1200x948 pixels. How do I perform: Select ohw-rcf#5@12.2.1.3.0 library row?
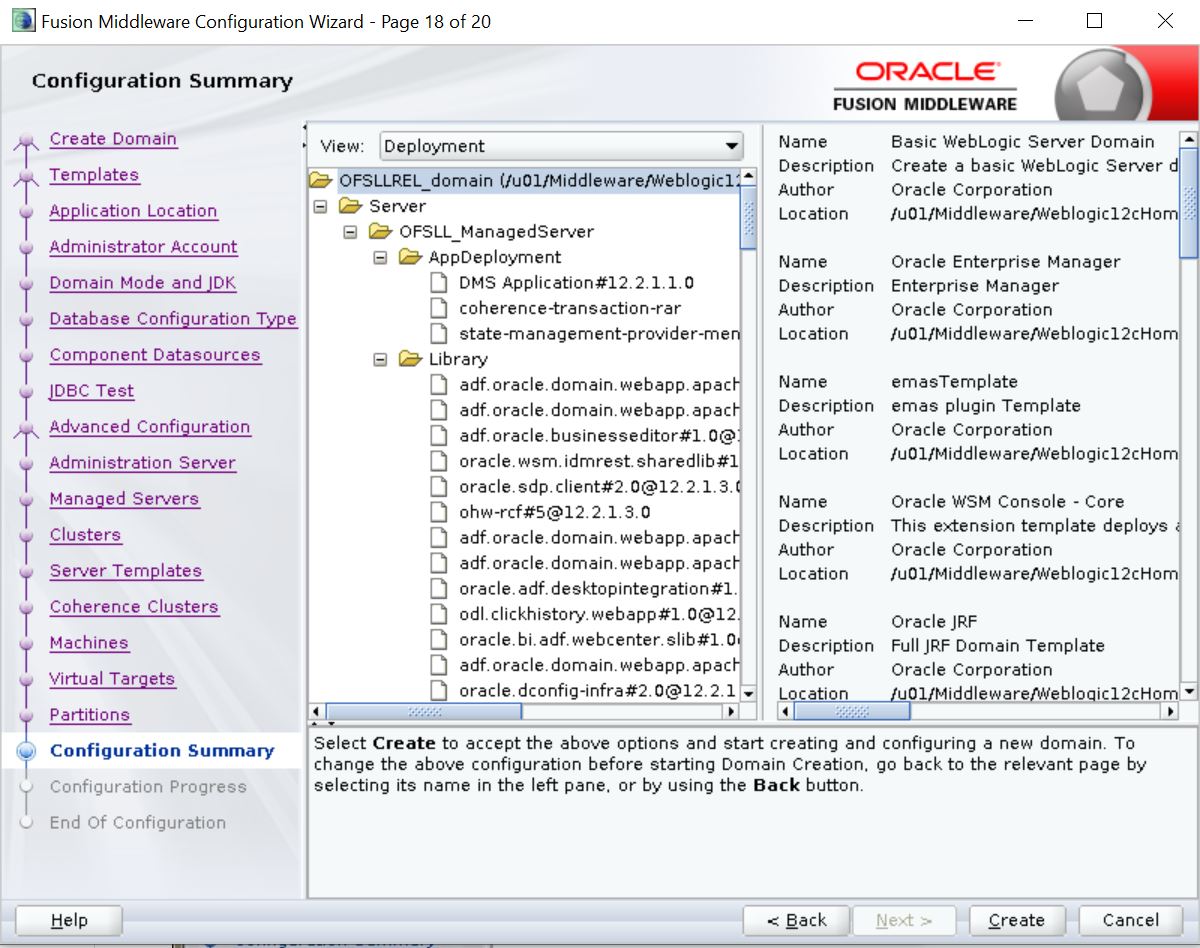pyautogui.click(x=555, y=512)
